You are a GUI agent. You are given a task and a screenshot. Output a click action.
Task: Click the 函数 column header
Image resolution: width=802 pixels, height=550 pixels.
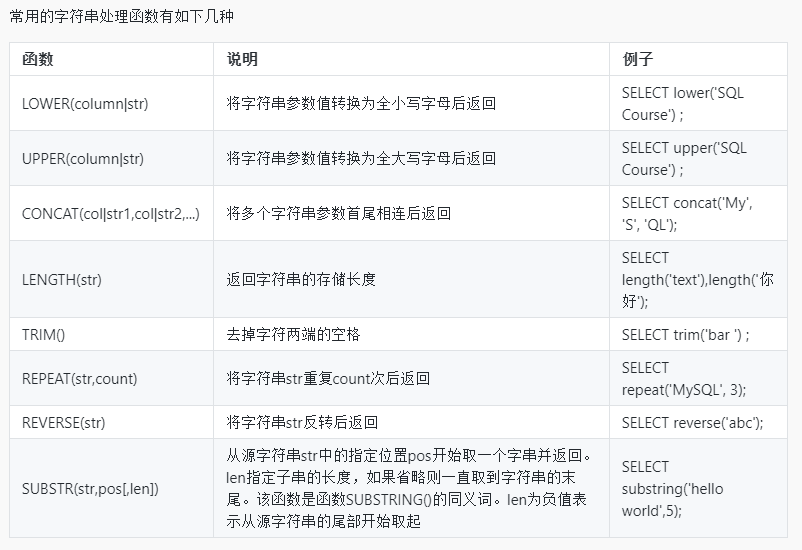coord(38,59)
